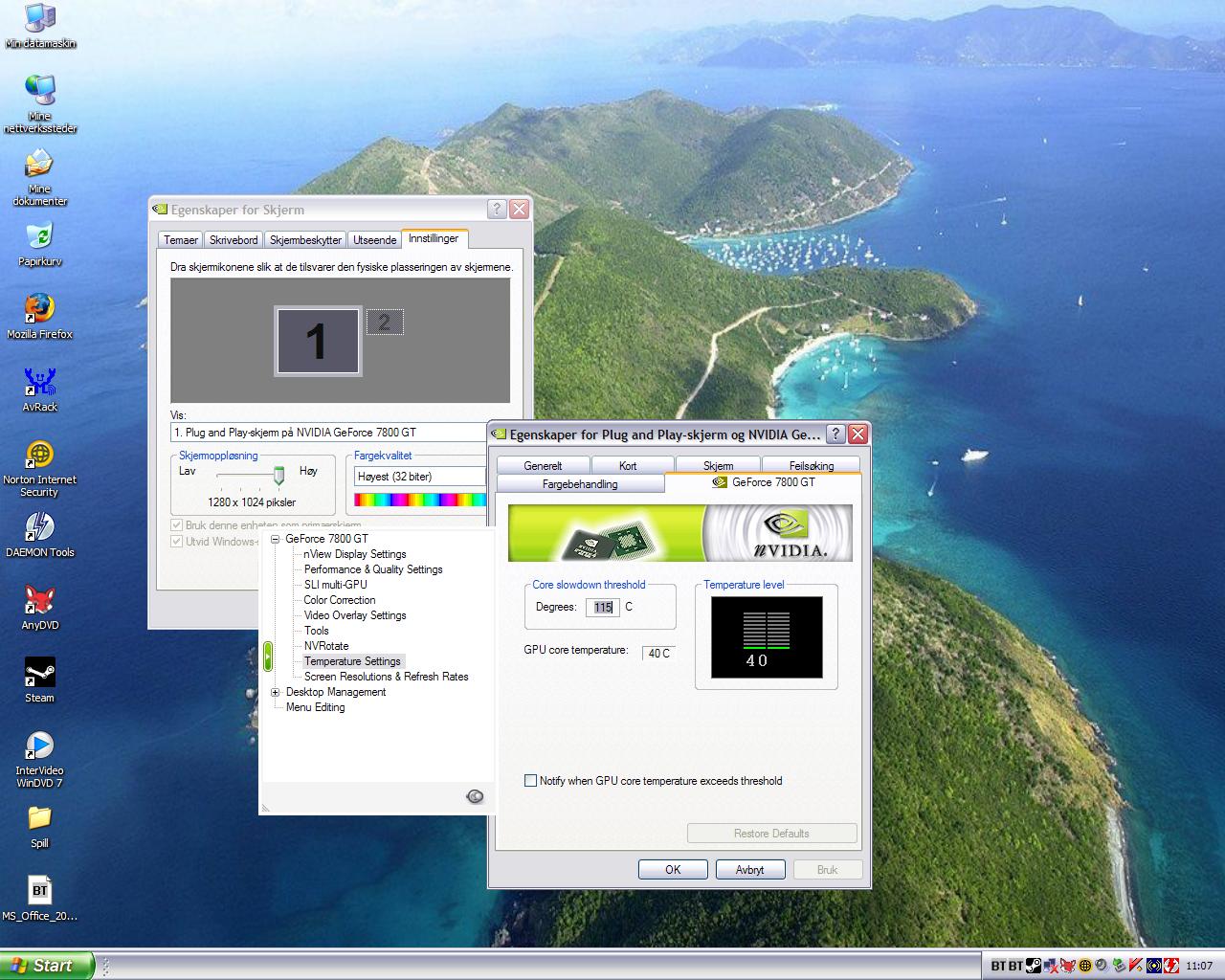Screen dimensions: 1225x980
Task: Select the Spill folder on the desktop
Action: click(x=39, y=826)
